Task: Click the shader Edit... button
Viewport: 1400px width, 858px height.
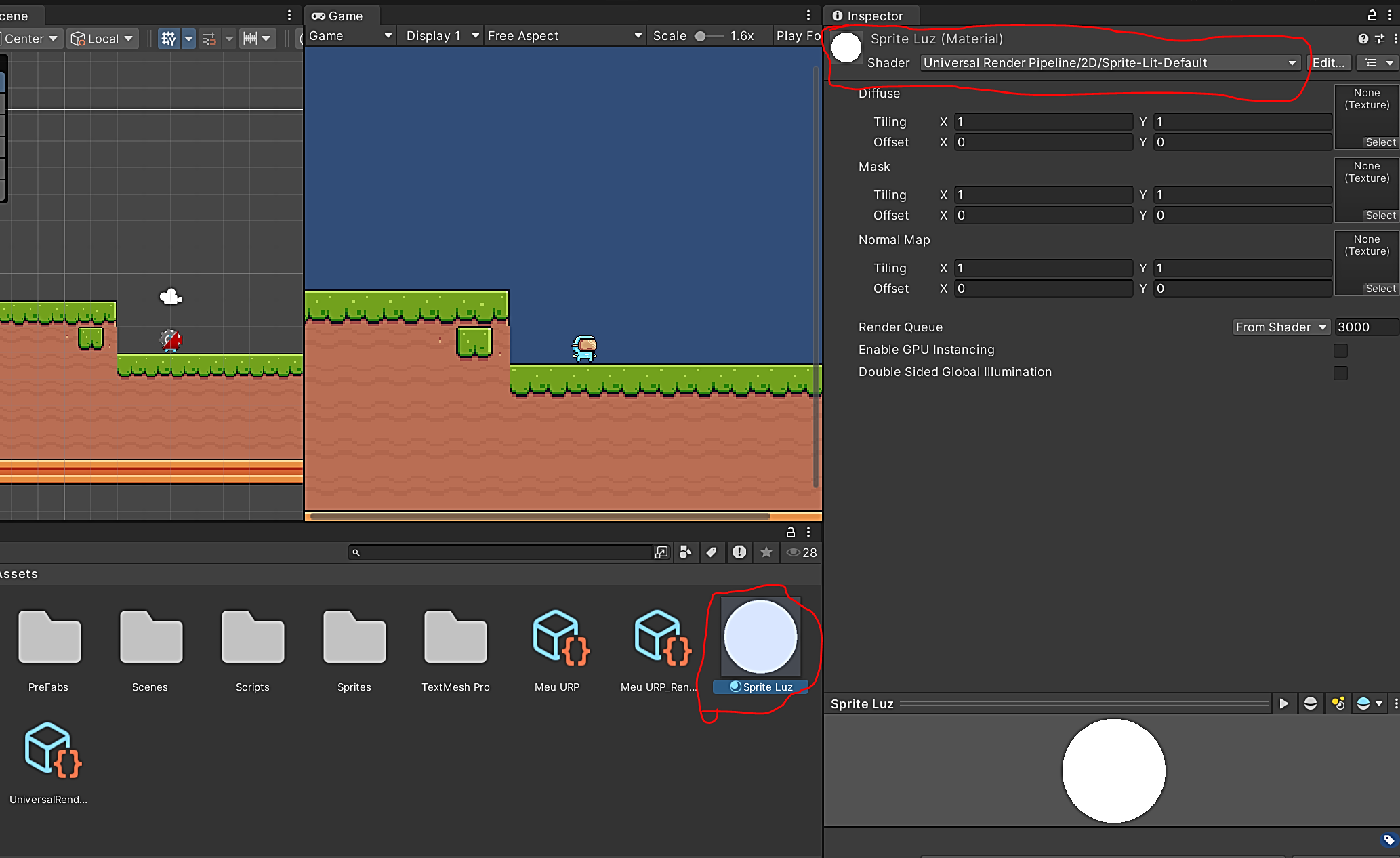Action: click(x=1328, y=63)
